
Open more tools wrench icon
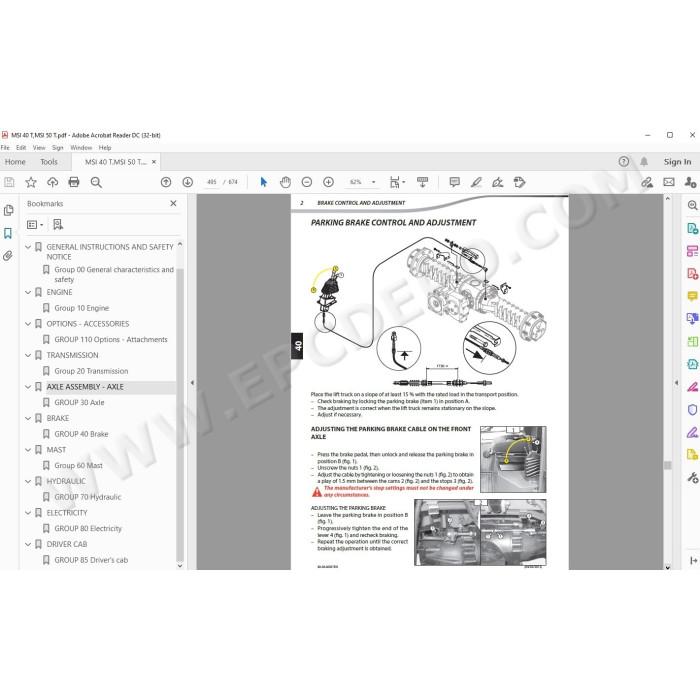coord(692,478)
